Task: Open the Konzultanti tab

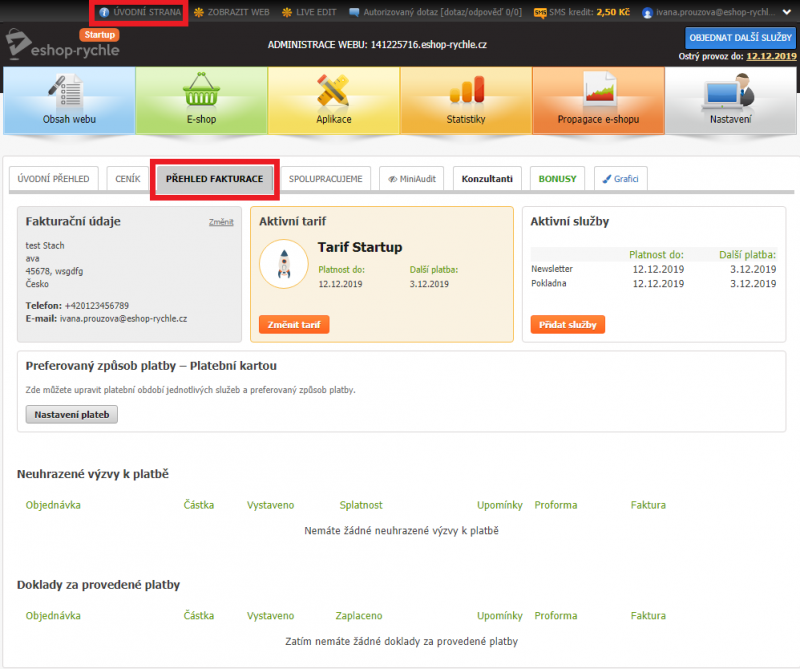Action: 487,179
